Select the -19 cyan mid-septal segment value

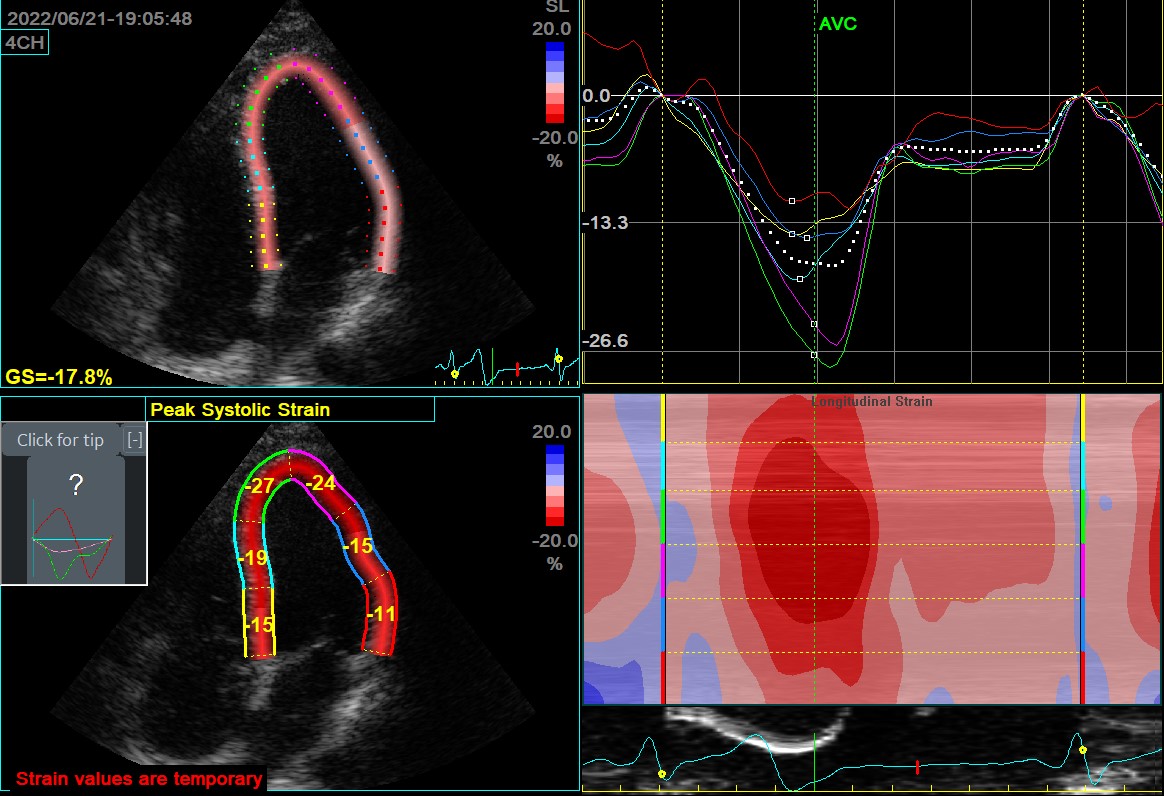(254, 558)
